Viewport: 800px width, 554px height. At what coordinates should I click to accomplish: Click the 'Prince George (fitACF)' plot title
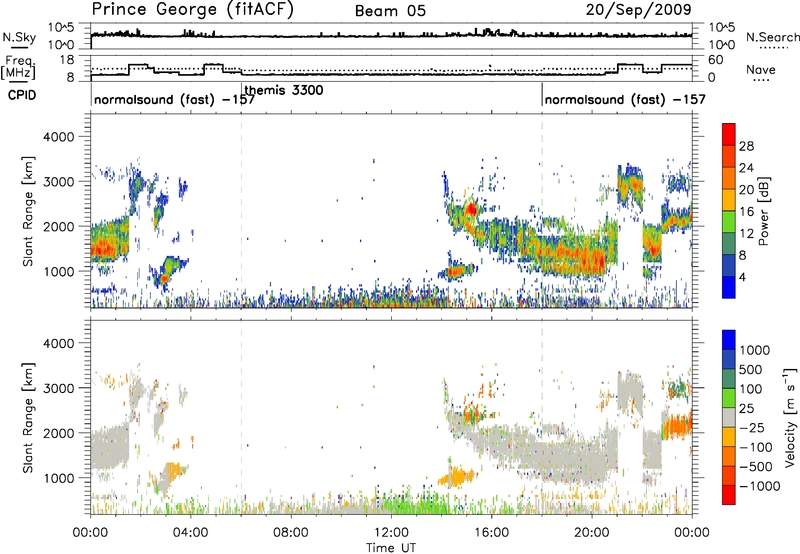click(193, 9)
